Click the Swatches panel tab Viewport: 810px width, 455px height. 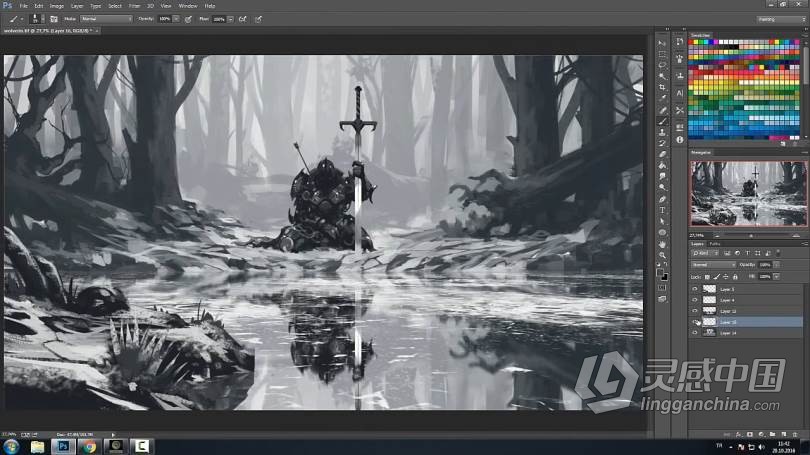[700, 35]
